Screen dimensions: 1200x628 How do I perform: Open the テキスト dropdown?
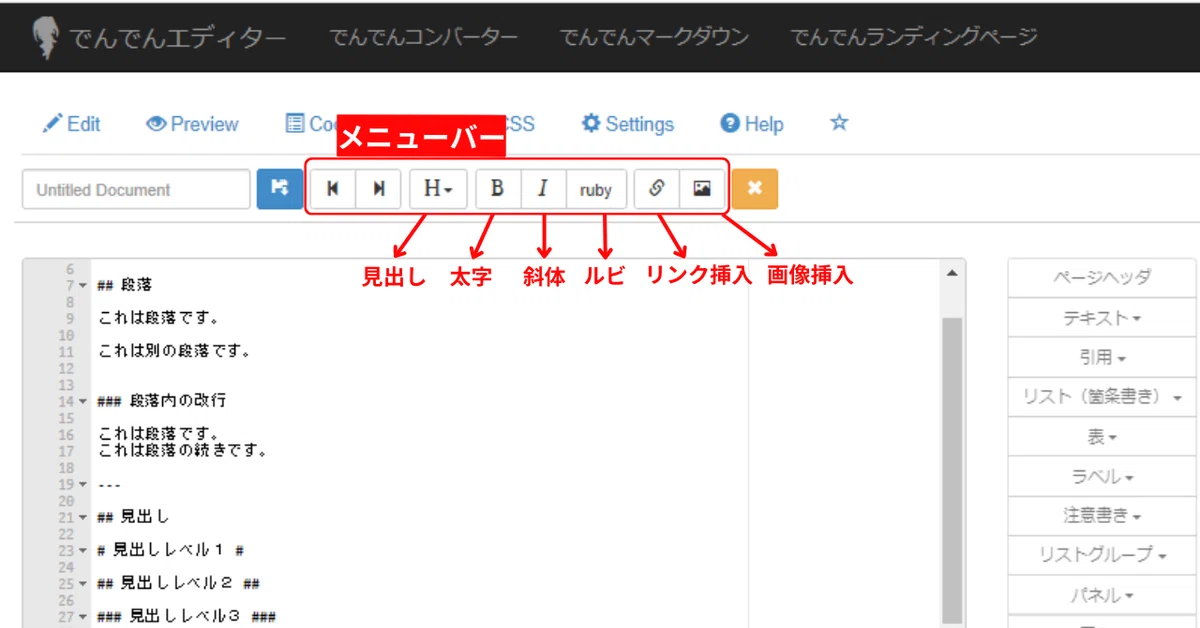click(1103, 317)
